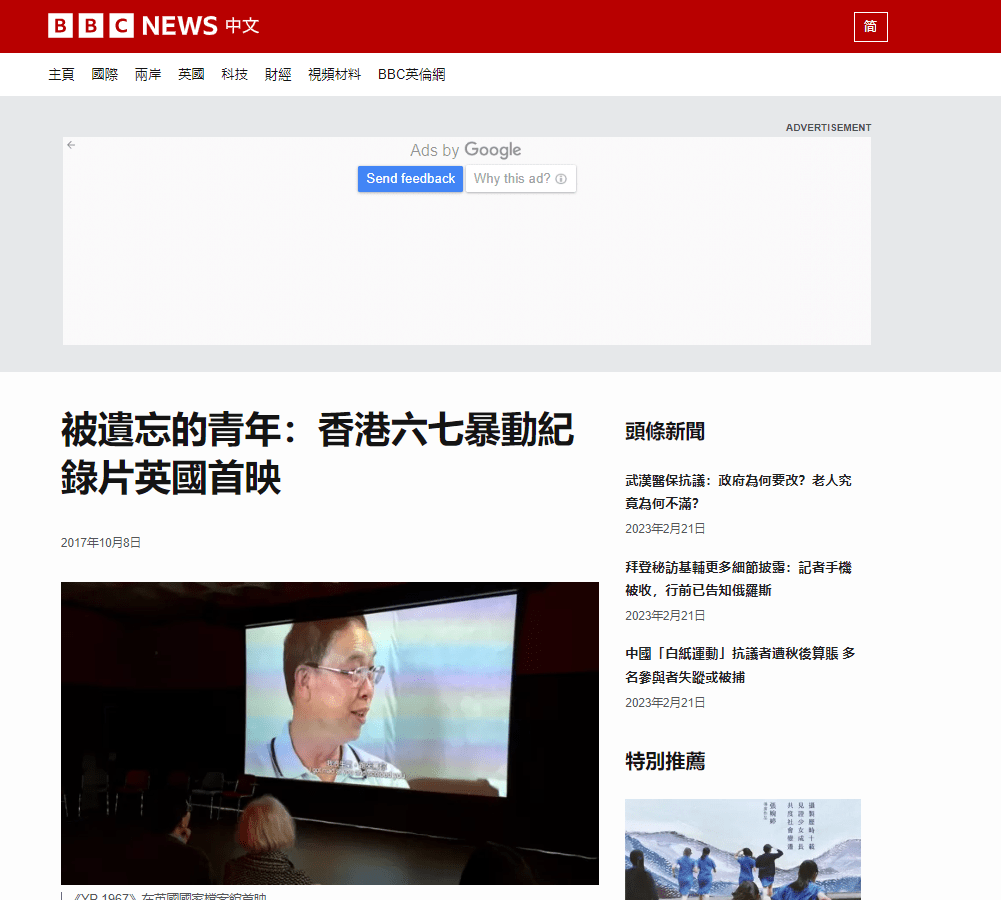Open the 中國「白紙運動」 article link

(x=738, y=665)
